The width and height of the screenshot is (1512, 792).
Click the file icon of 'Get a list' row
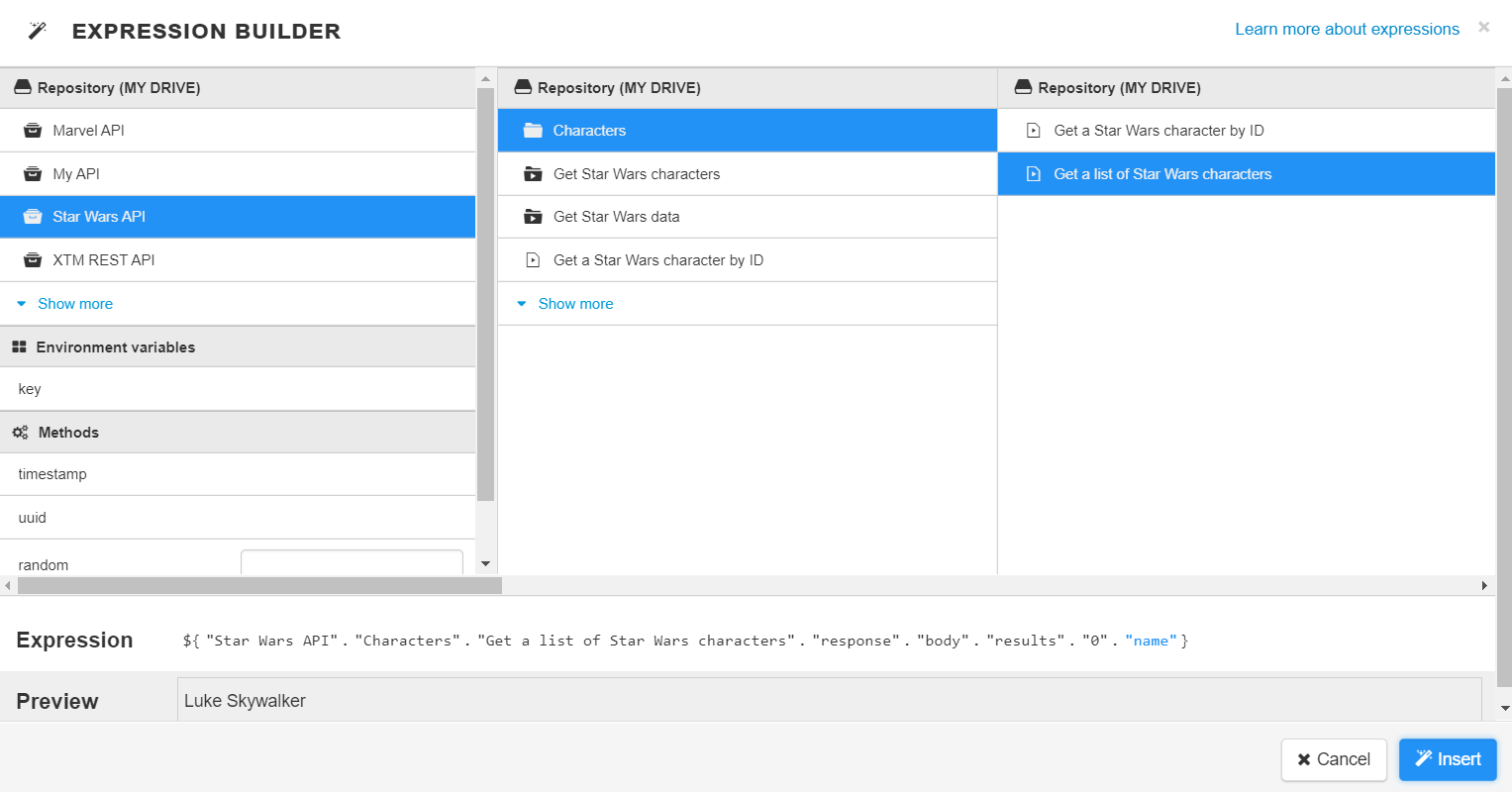pos(1034,174)
